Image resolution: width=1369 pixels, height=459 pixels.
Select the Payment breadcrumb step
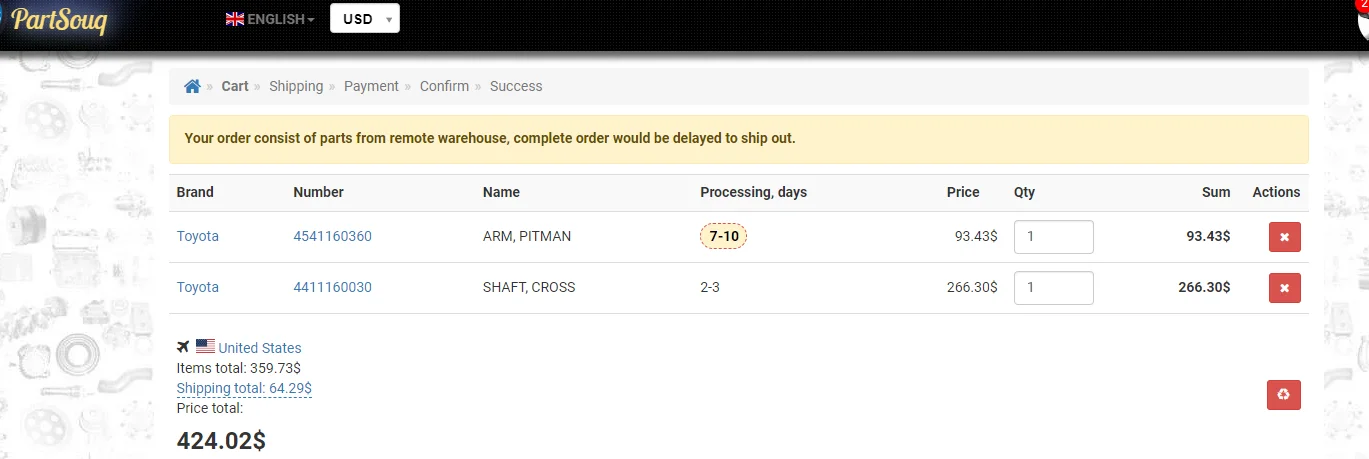pyautogui.click(x=371, y=86)
